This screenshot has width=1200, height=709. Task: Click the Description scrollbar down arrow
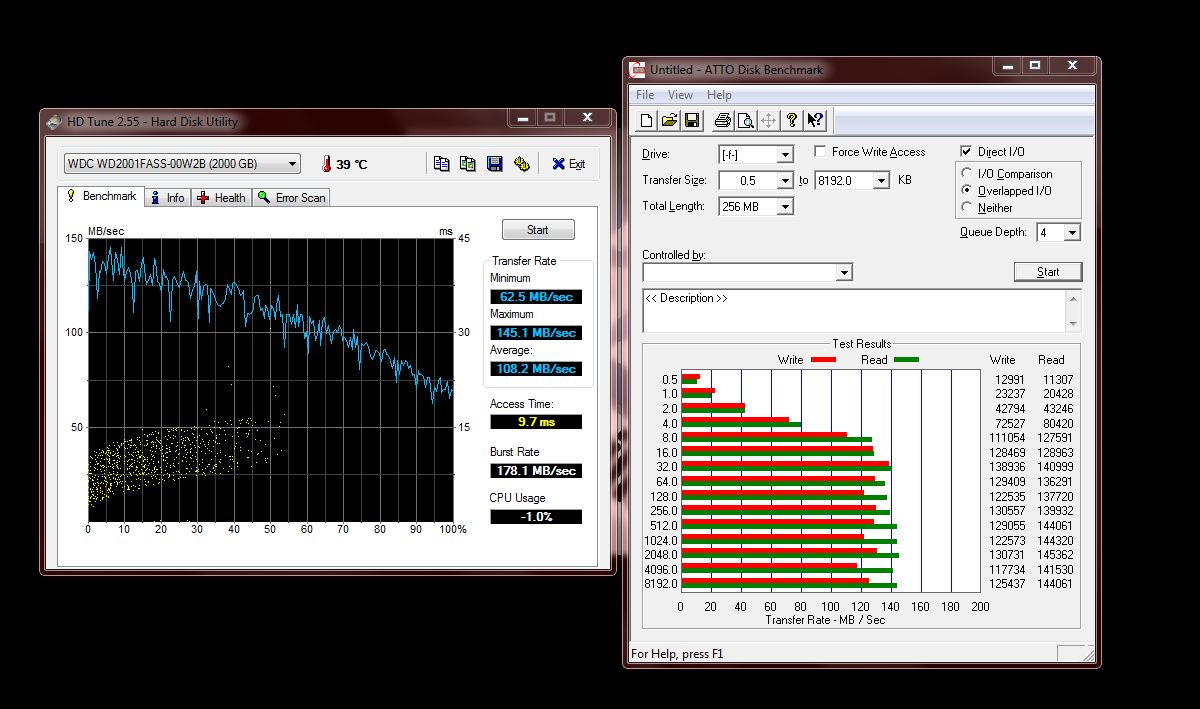click(1074, 324)
